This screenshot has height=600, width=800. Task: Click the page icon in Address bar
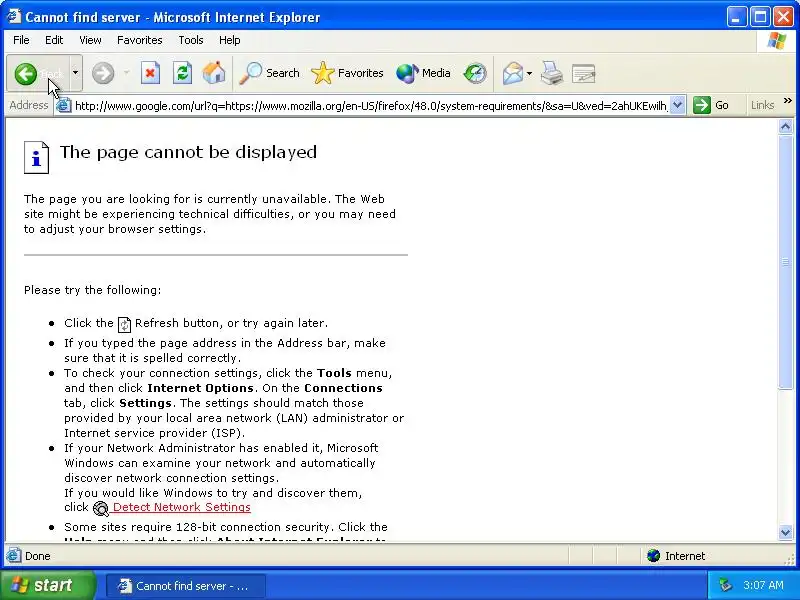(63, 106)
